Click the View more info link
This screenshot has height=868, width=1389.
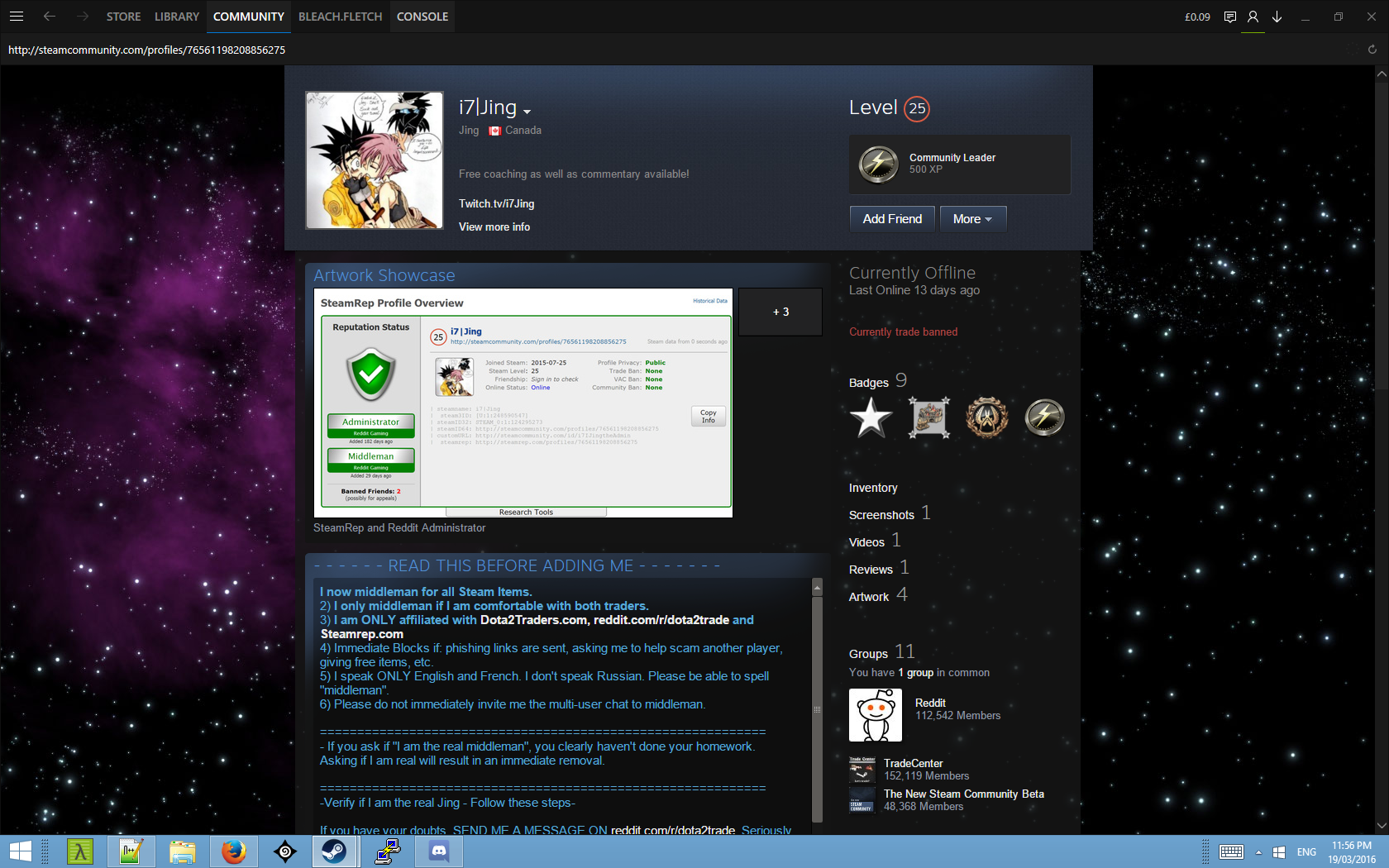click(494, 227)
